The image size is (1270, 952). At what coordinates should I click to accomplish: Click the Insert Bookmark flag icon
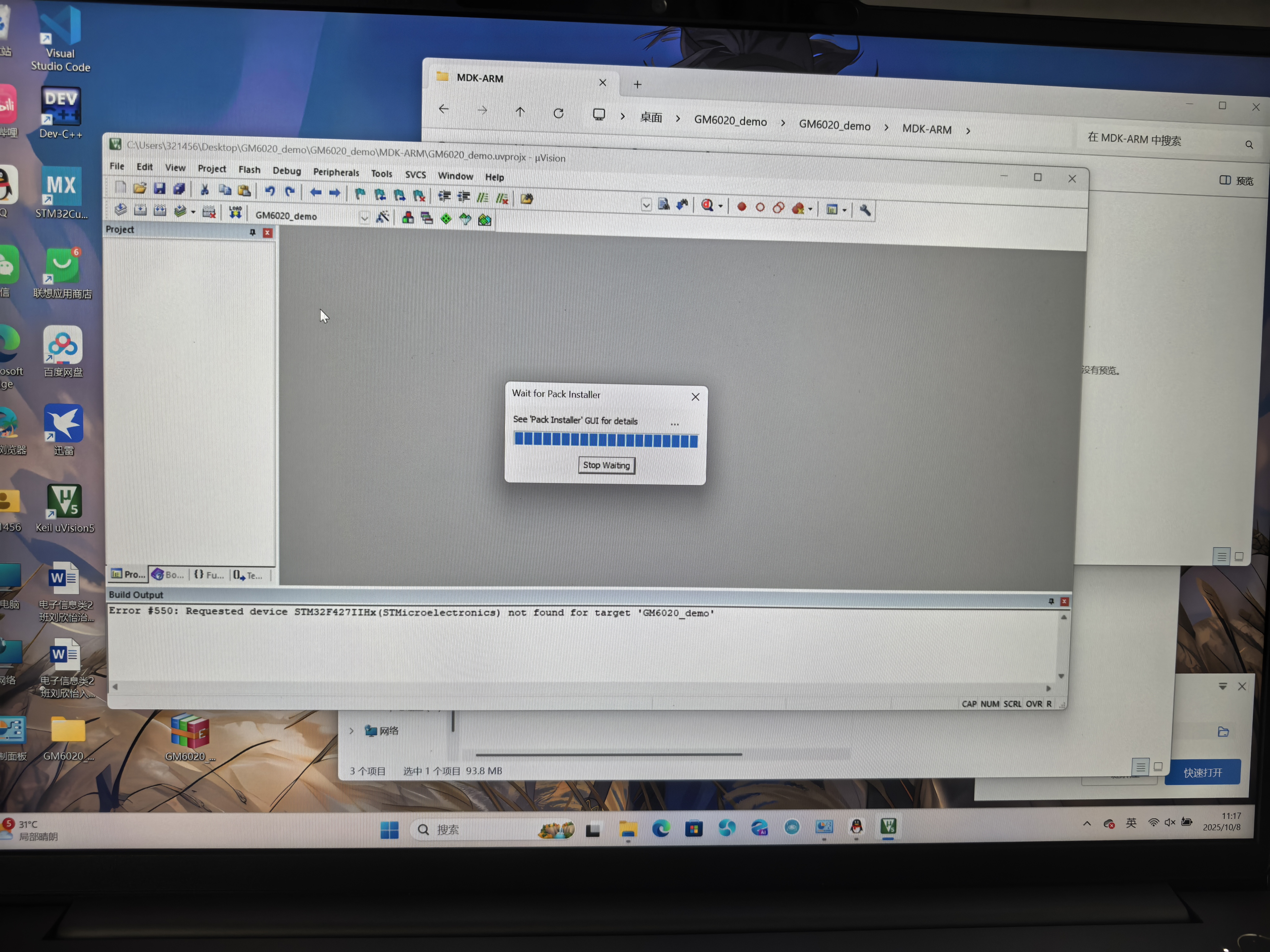360,194
